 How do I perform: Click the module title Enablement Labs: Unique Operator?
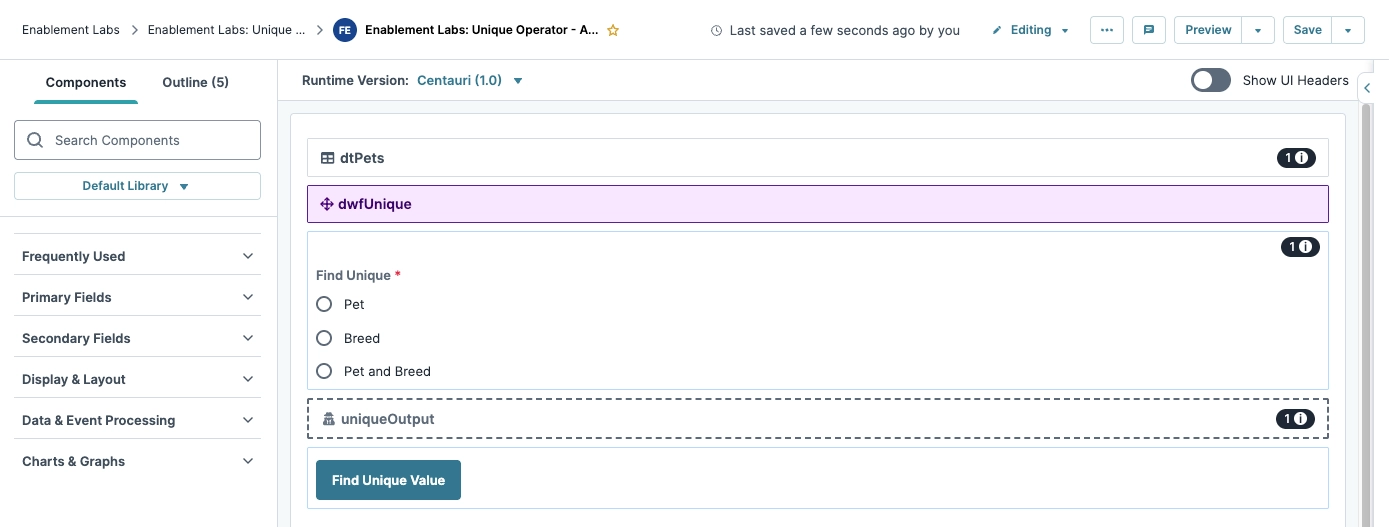pos(482,30)
